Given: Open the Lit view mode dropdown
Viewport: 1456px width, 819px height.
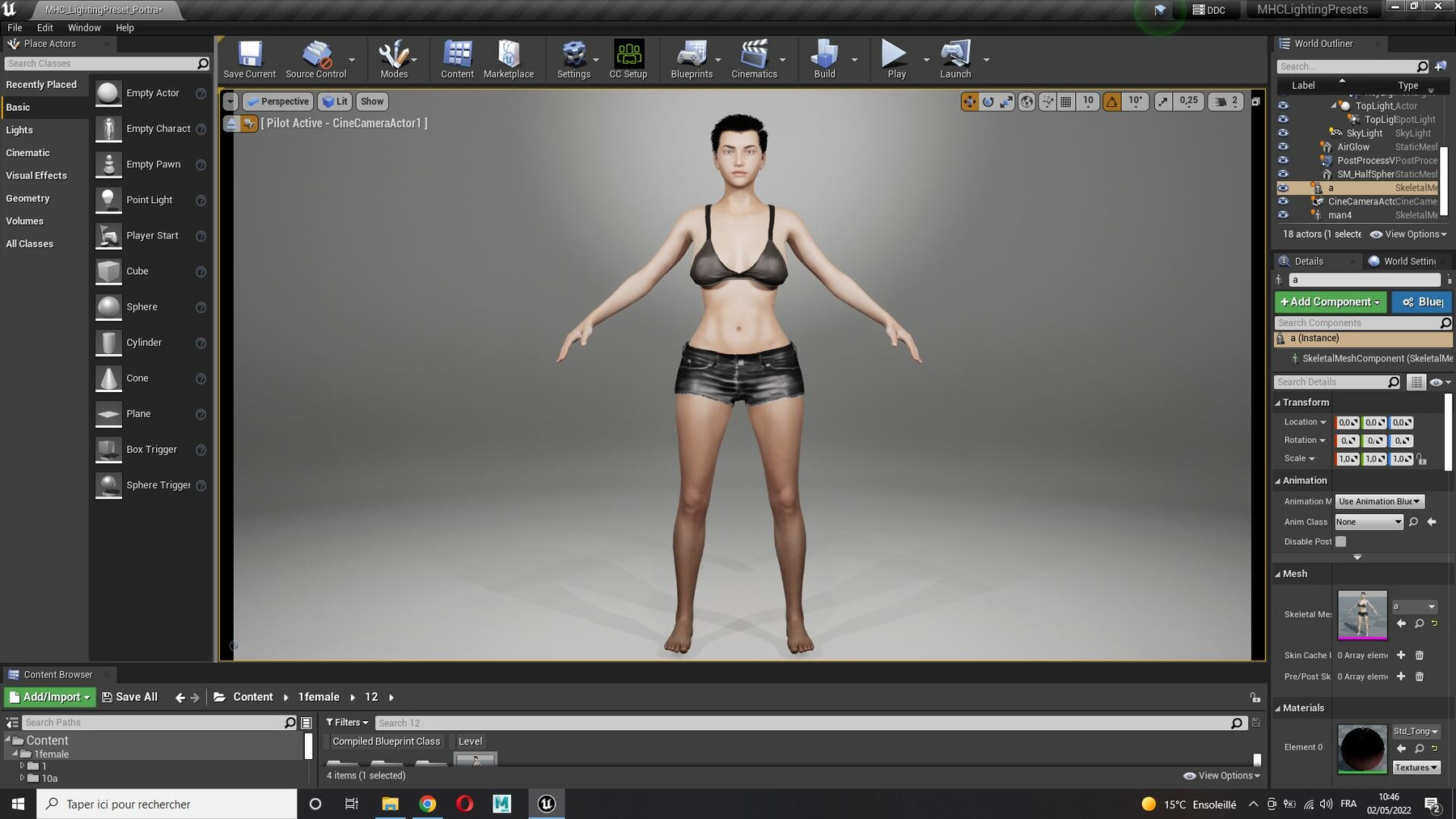Looking at the screenshot, I should tap(335, 102).
